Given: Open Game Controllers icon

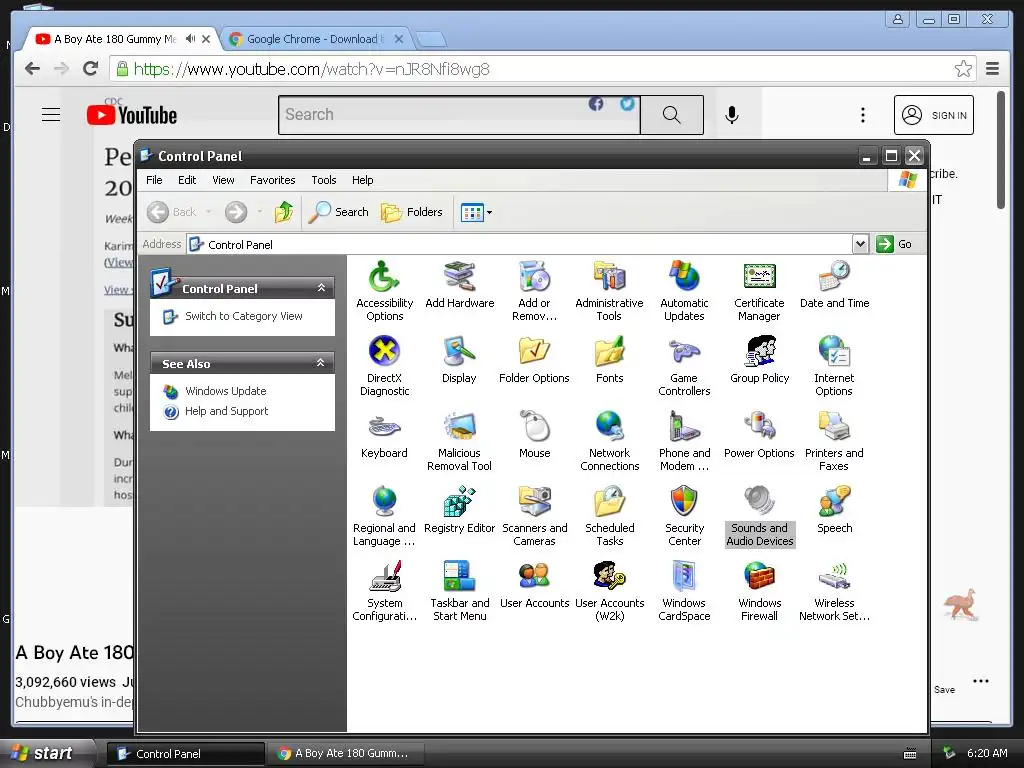Looking at the screenshot, I should [684, 366].
